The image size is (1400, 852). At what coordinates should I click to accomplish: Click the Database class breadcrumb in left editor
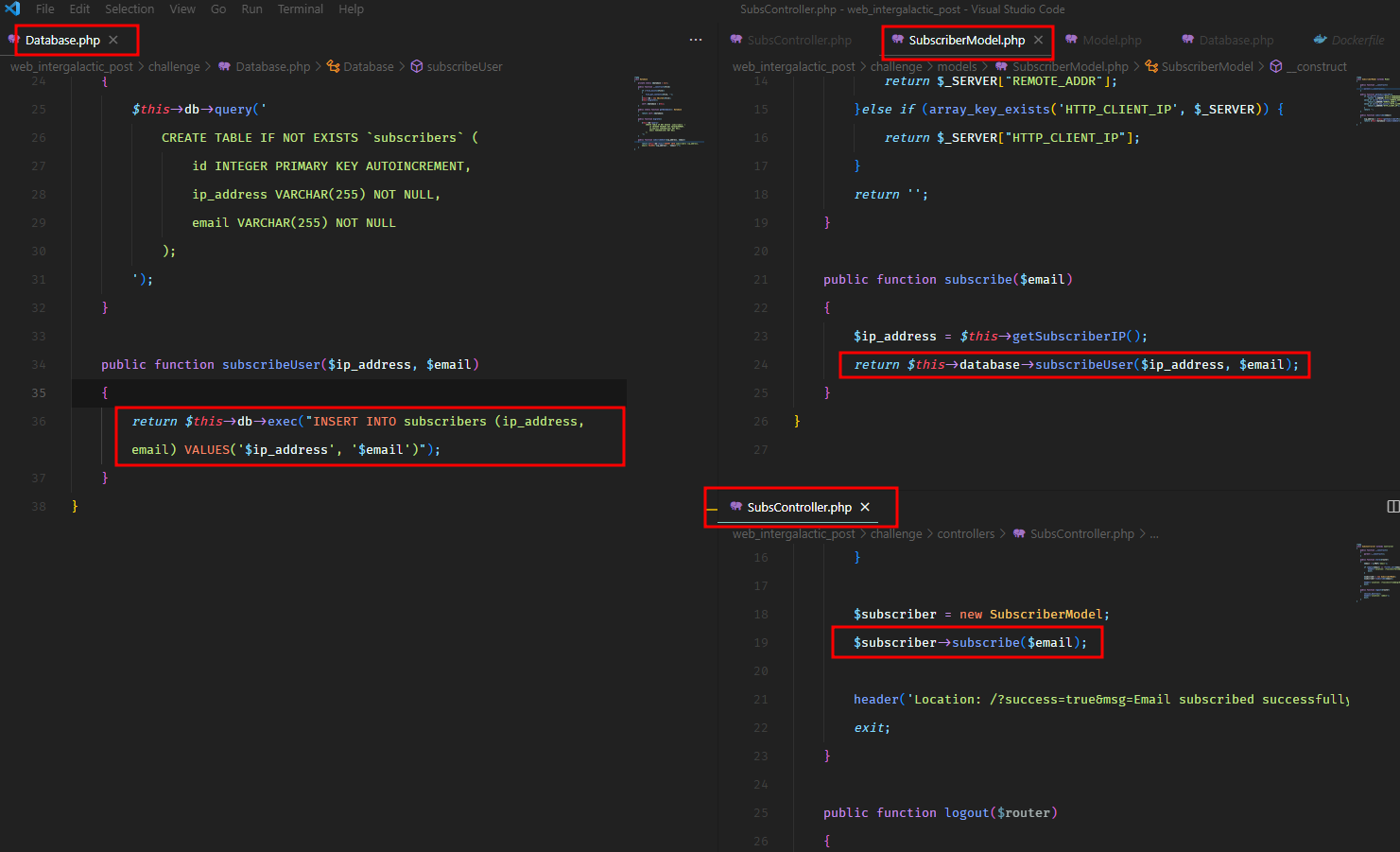click(x=368, y=66)
